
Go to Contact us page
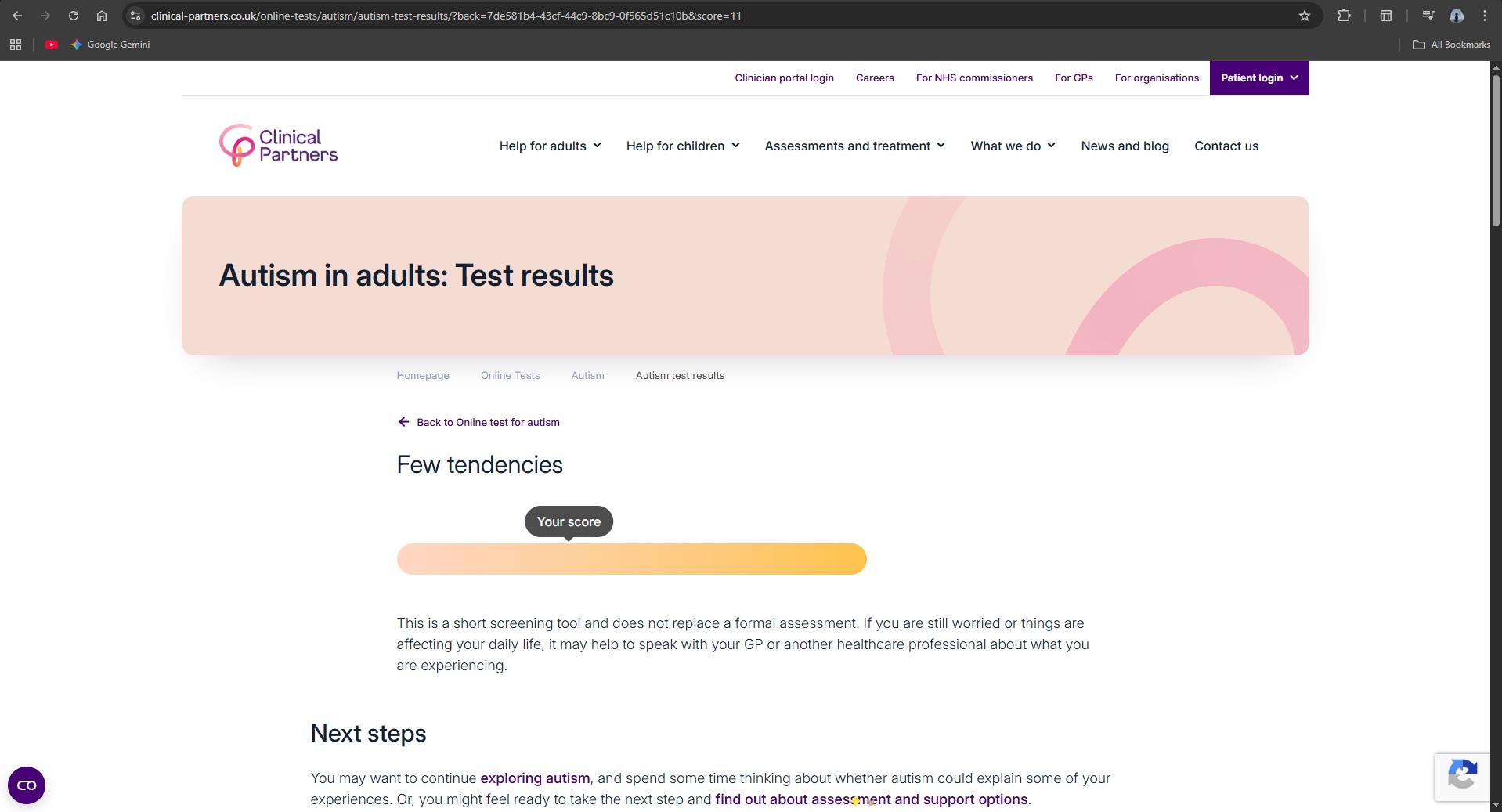coord(1226,146)
